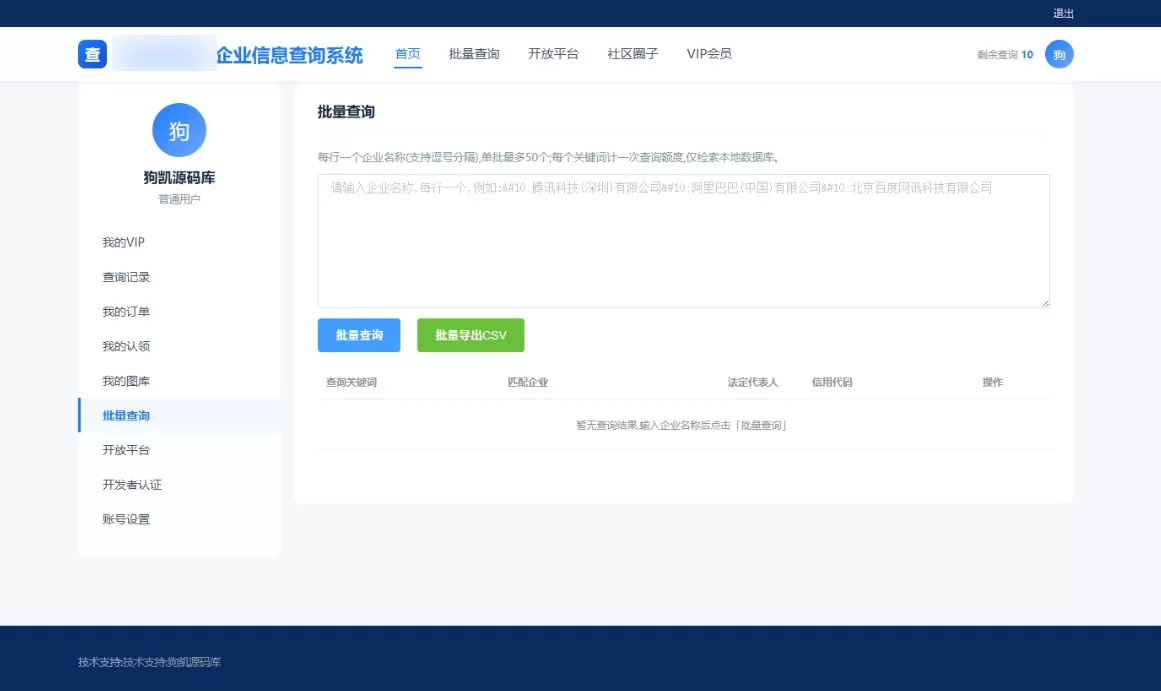Open 开放平台 in the sidebar menu
Viewport: 1161px width, 691px height.
point(179,450)
